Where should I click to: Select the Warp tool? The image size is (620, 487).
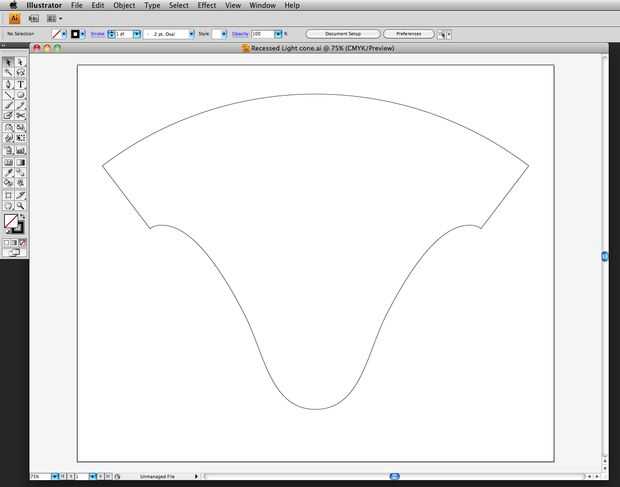click(8, 138)
